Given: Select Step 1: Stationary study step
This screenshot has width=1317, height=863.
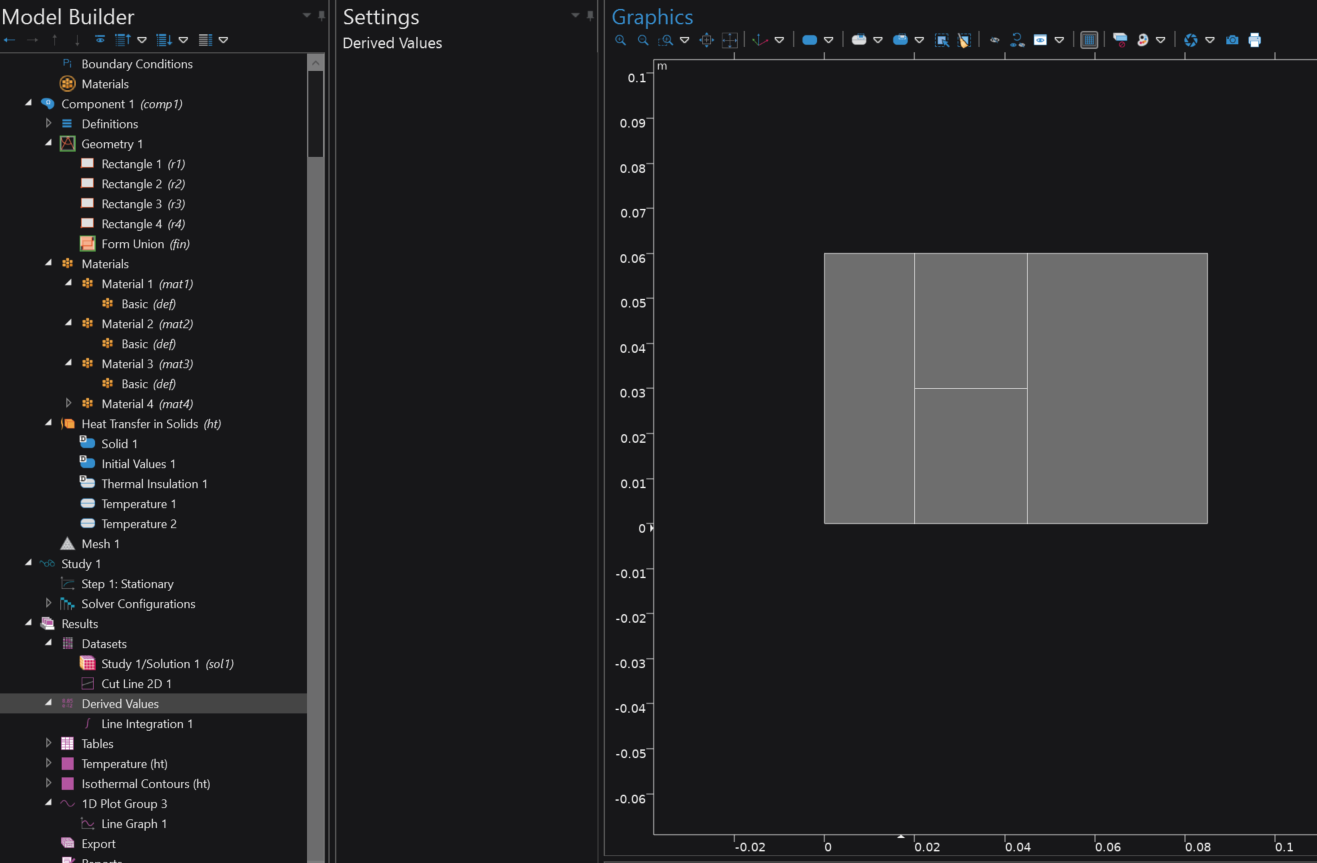Looking at the screenshot, I should tap(127, 584).
